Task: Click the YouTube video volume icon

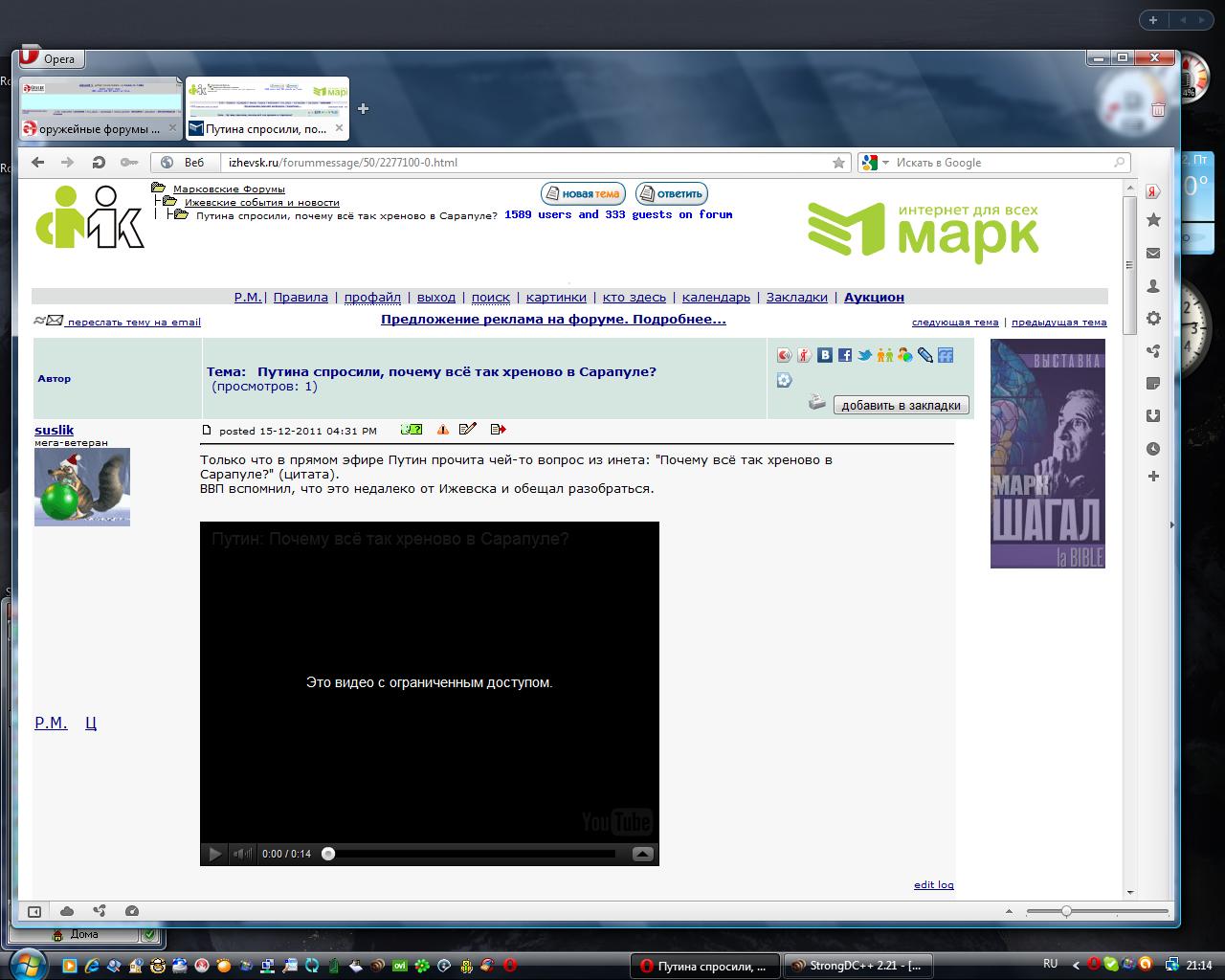Action: [243, 854]
